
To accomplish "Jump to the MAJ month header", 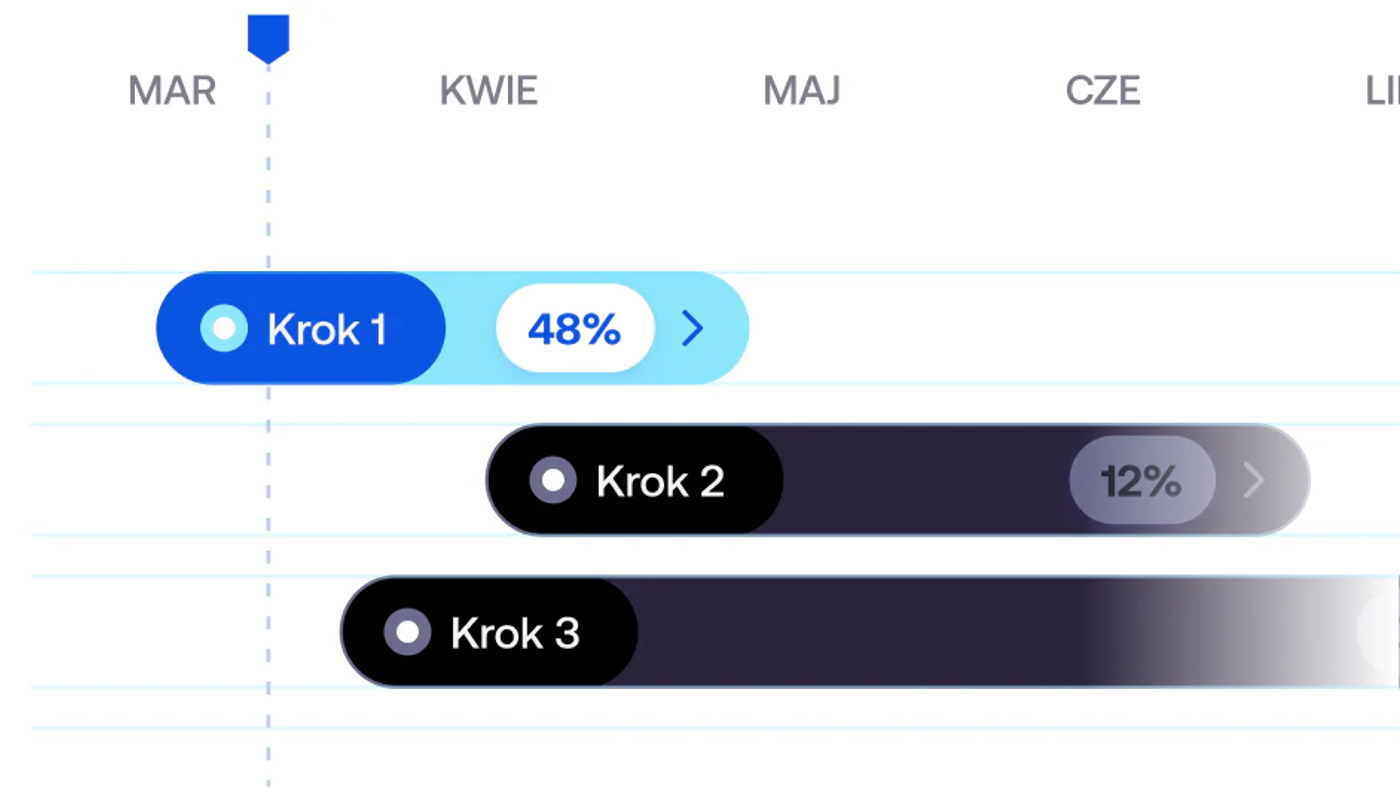I will tap(802, 91).
